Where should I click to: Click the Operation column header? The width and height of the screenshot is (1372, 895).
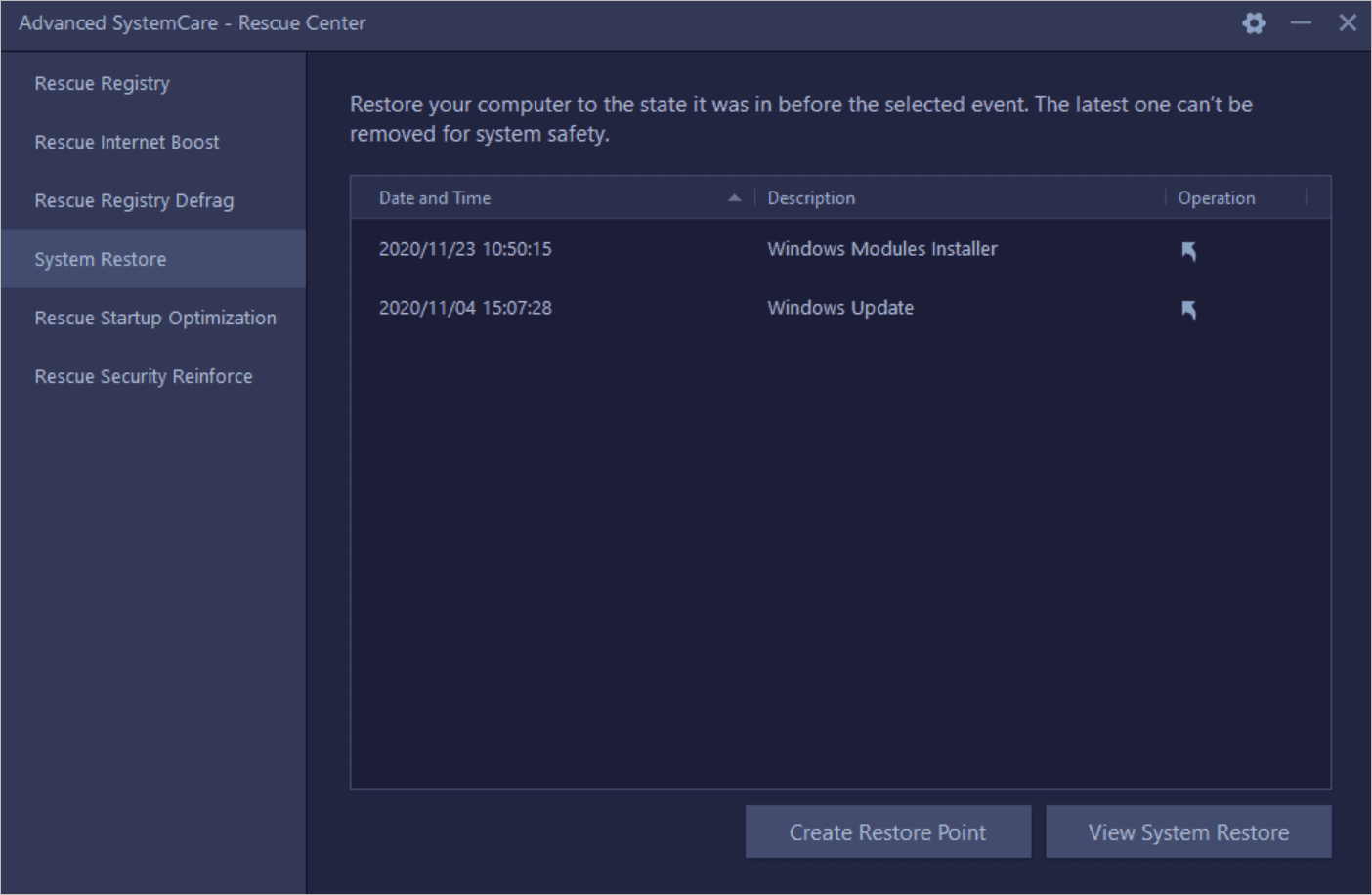tap(1236, 198)
